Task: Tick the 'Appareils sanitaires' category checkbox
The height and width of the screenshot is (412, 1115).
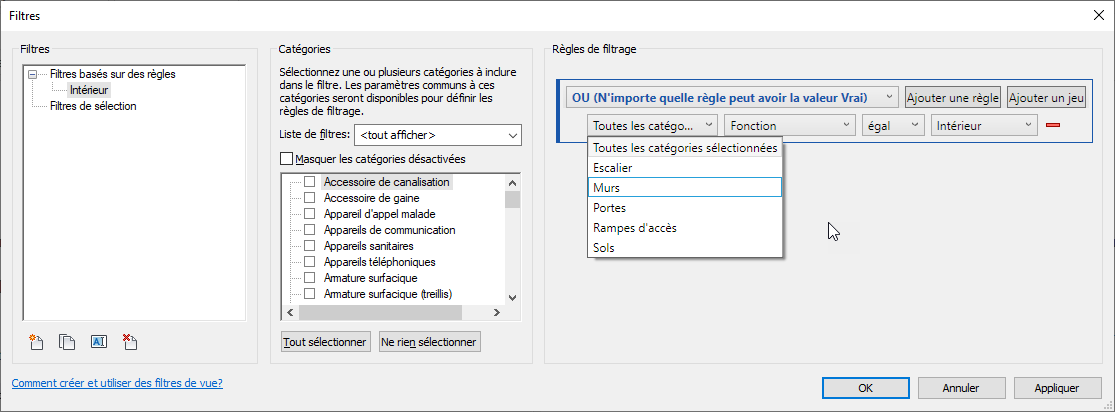Action: pos(310,246)
